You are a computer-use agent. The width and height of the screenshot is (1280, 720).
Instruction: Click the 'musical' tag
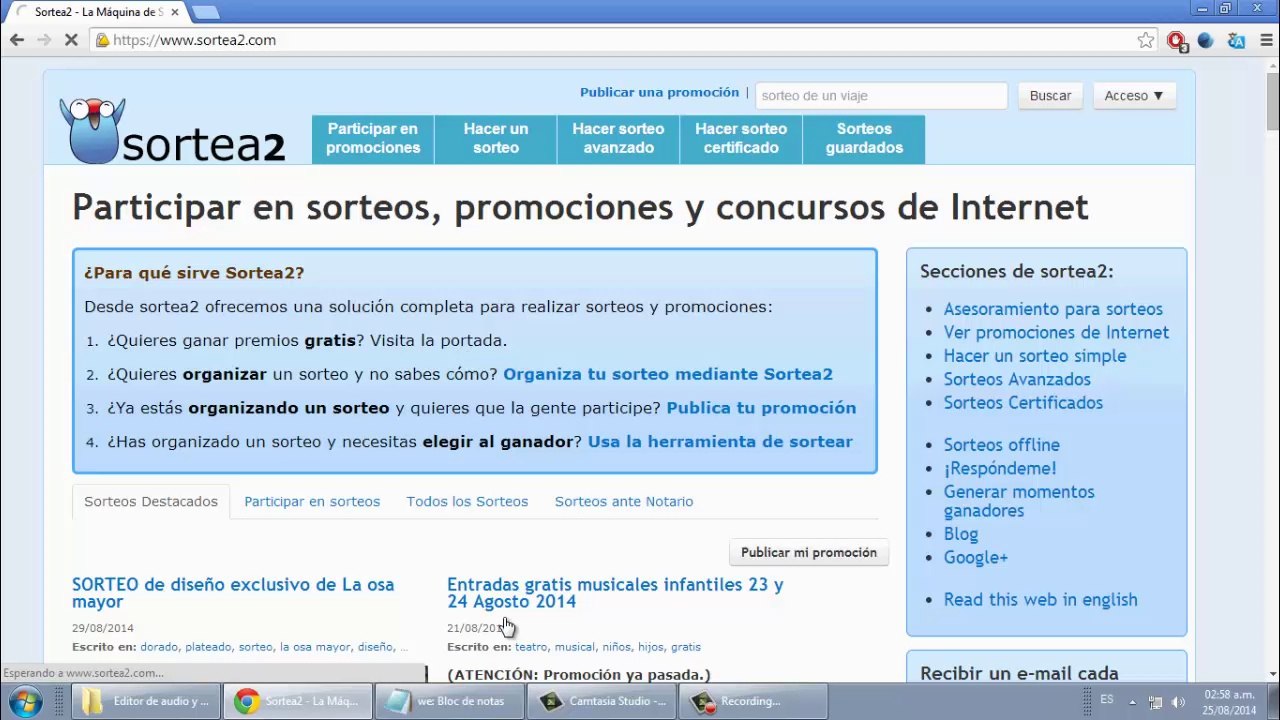pyautogui.click(x=574, y=647)
